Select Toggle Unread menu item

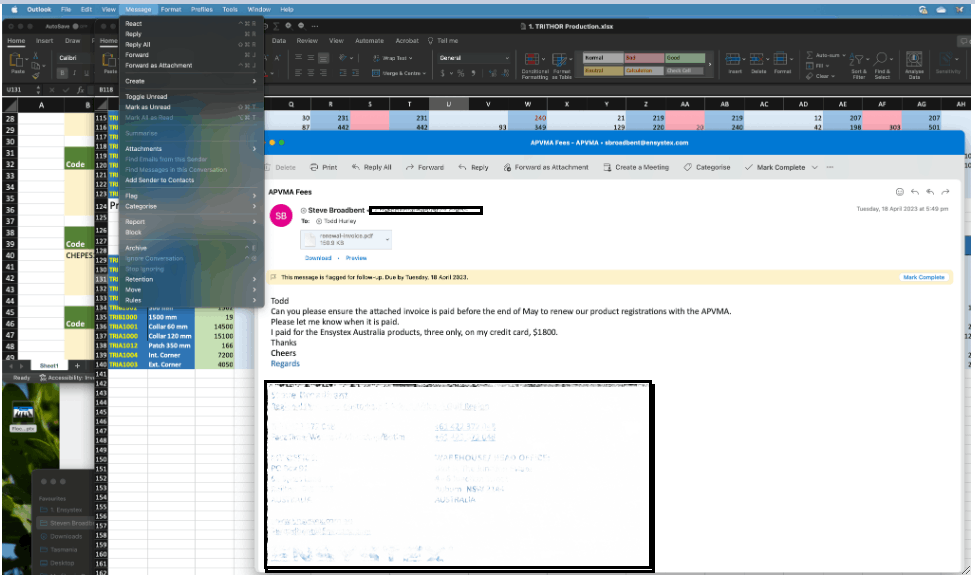click(190, 96)
